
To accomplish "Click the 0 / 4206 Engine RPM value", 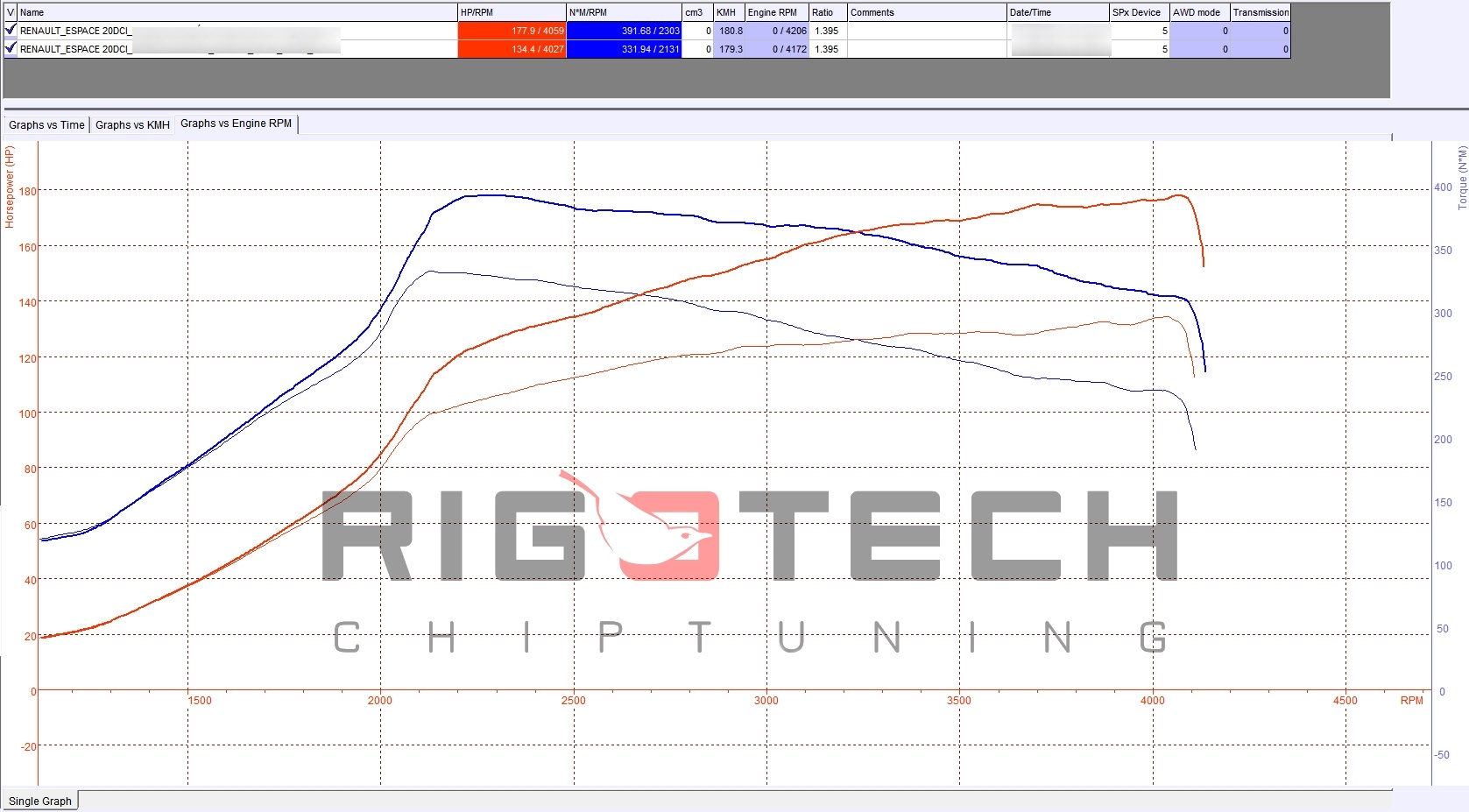I will tap(777, 31).
